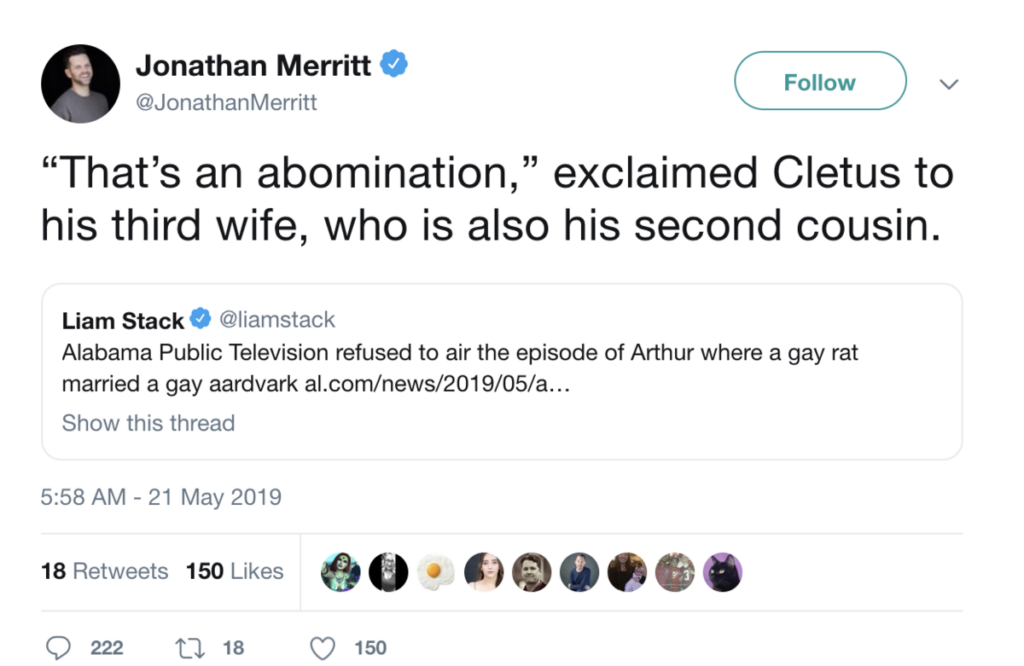The width and height of the screenshot is (1024, 666).
Task: Open the black cat avatar liker
Action: 722,572
